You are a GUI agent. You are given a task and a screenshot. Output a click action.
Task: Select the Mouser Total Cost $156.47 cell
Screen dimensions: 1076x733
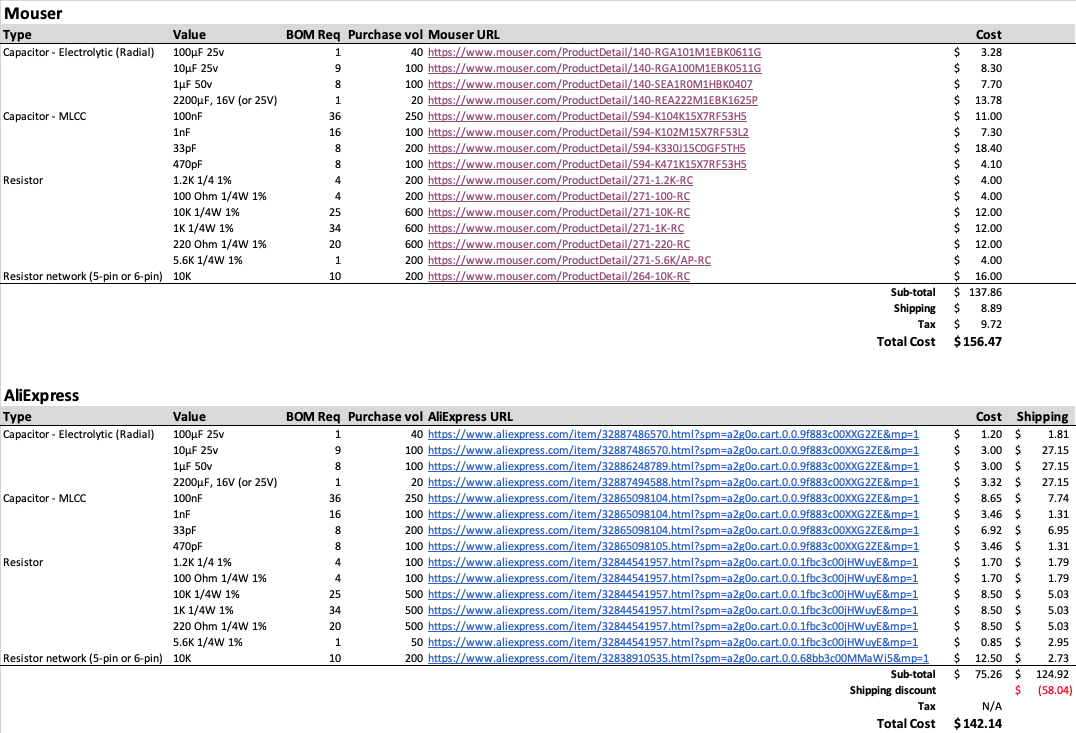pyautogui.click(x=978, y=342)
